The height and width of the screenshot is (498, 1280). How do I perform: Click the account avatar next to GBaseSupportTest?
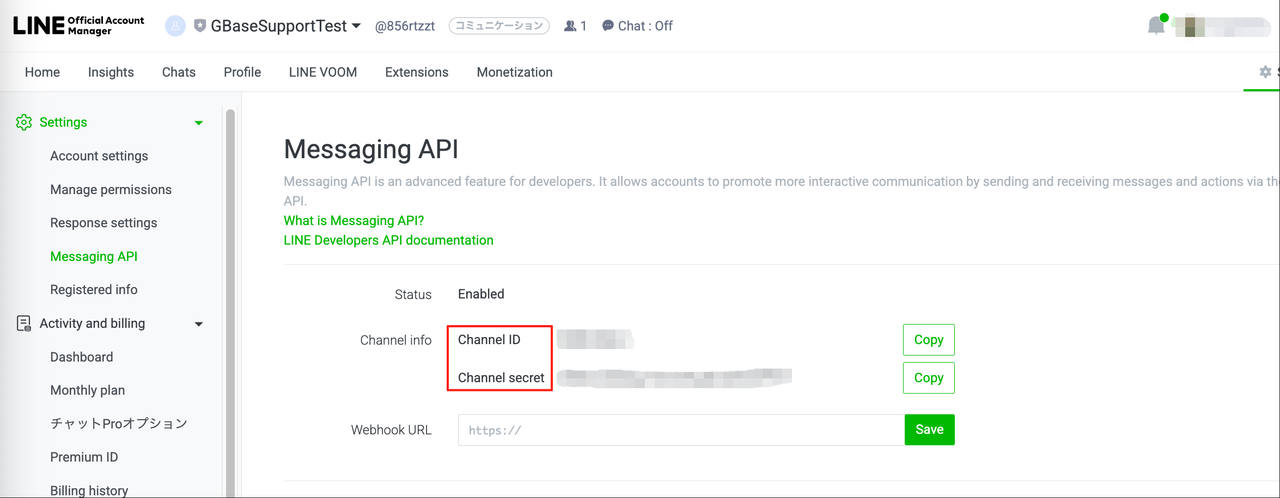click(175, 26)
